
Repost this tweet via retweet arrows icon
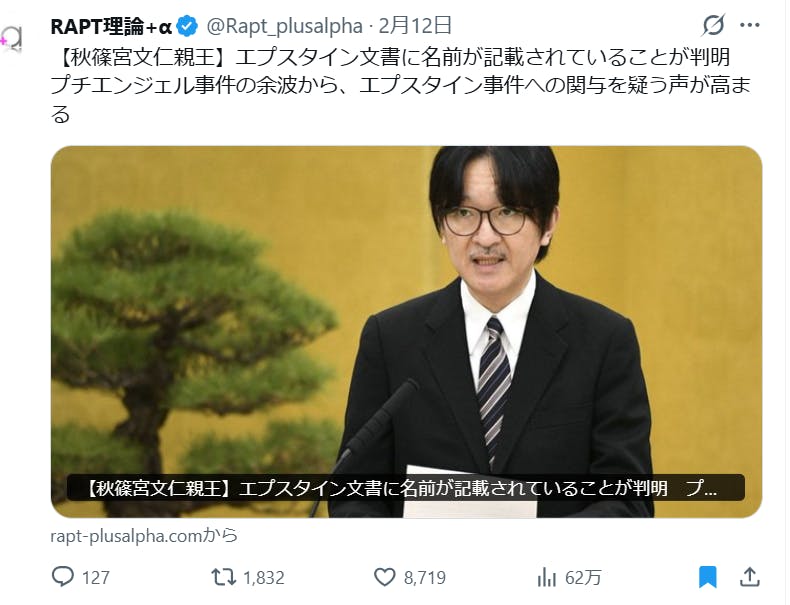[x=223, y=577]
